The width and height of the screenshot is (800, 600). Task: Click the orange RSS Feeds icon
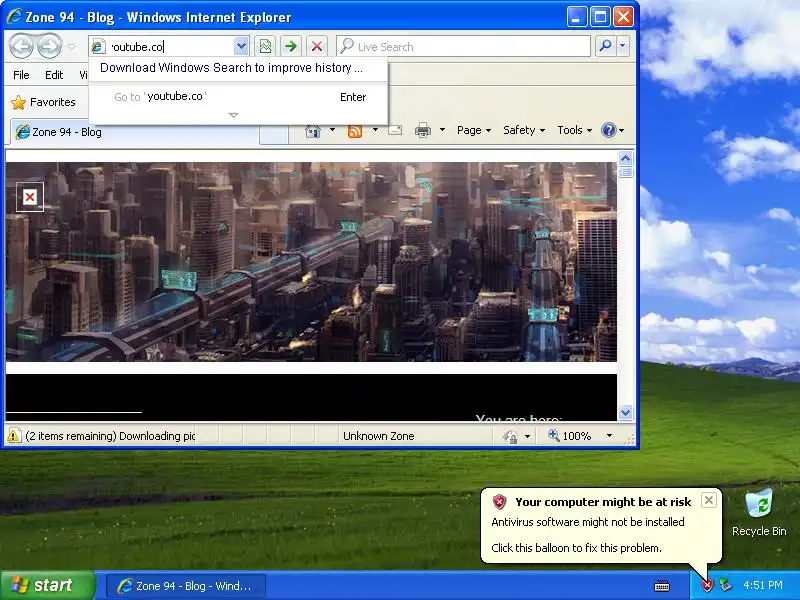pyautogui.click(x=355, y=131)
